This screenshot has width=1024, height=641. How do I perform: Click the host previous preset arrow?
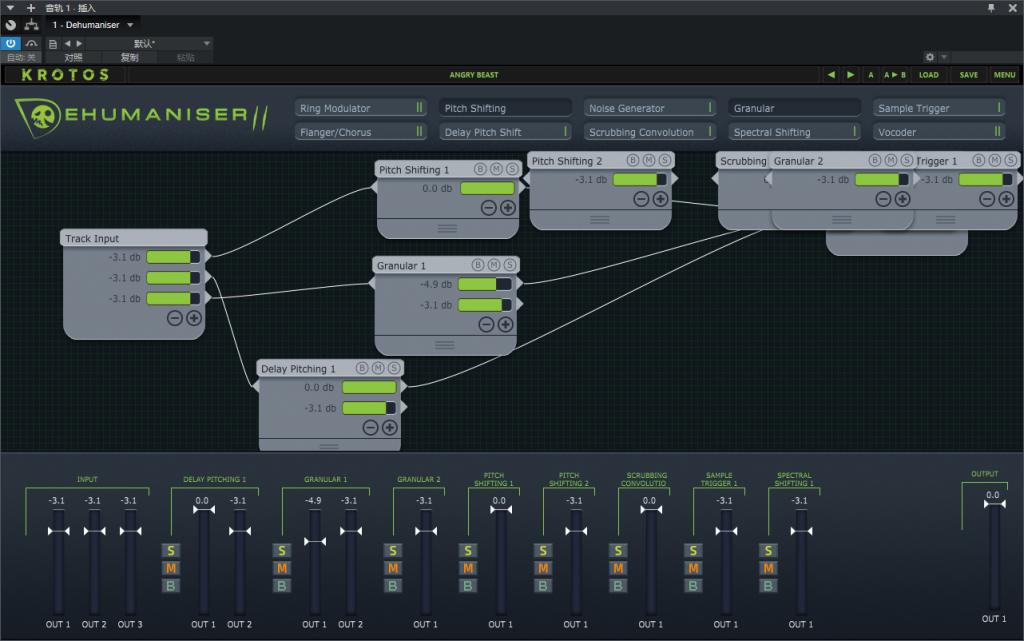point(67,44)
